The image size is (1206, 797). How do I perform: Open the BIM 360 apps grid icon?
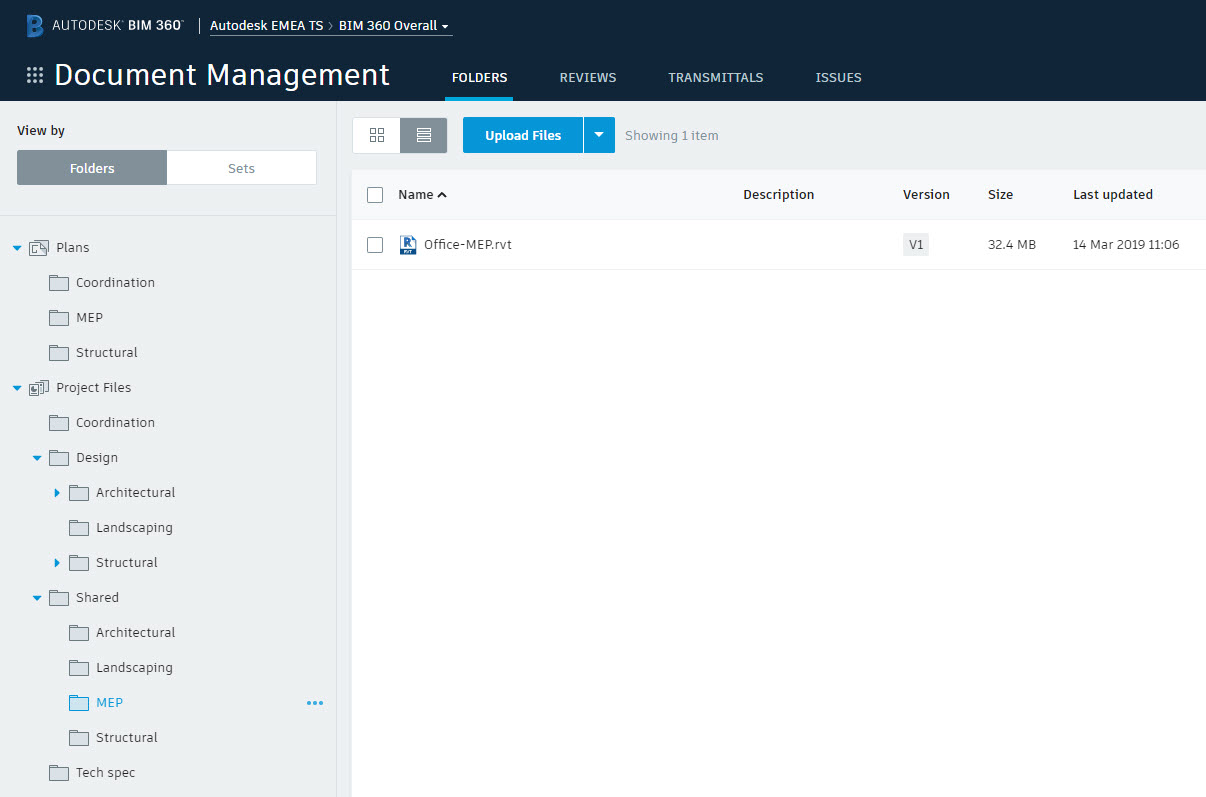(34, 76)
